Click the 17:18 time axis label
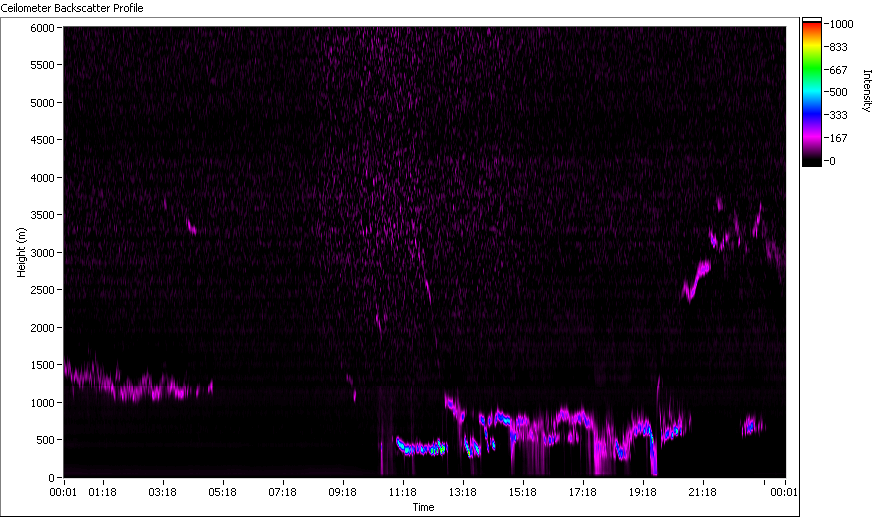876x517 pixels. tap(583, 492)
